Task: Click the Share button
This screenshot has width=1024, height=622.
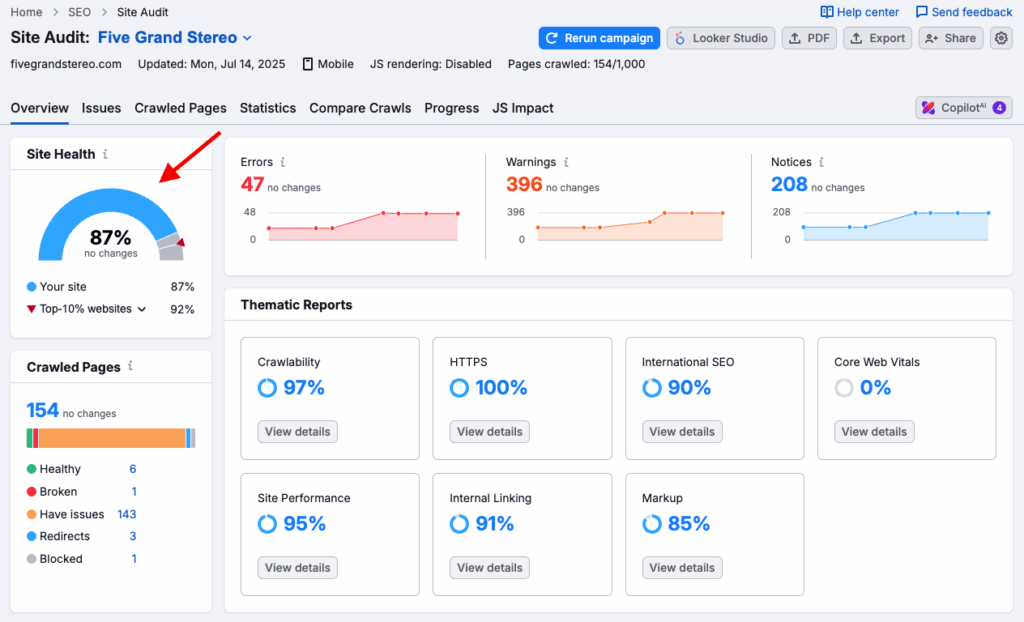Action: point(951,38)
